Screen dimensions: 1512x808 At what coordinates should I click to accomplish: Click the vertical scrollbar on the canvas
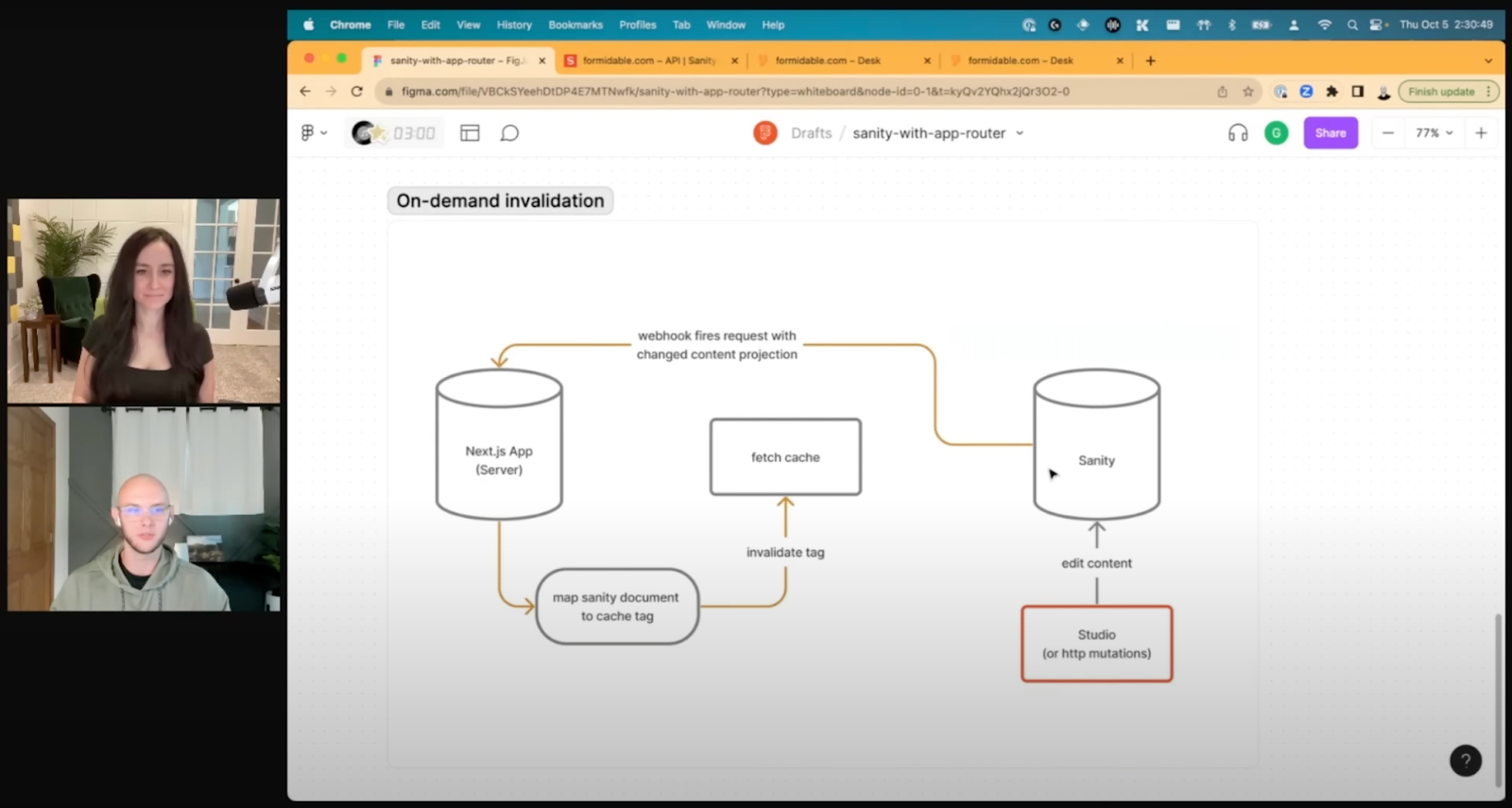pyautogui.click(x=1498, y=699)
